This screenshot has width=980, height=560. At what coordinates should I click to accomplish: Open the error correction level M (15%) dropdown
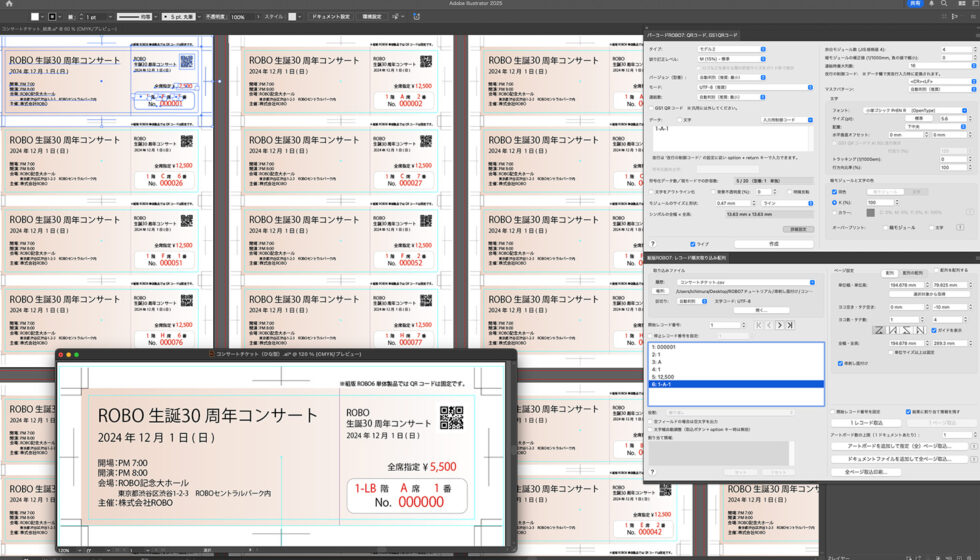tap(732, 59)
